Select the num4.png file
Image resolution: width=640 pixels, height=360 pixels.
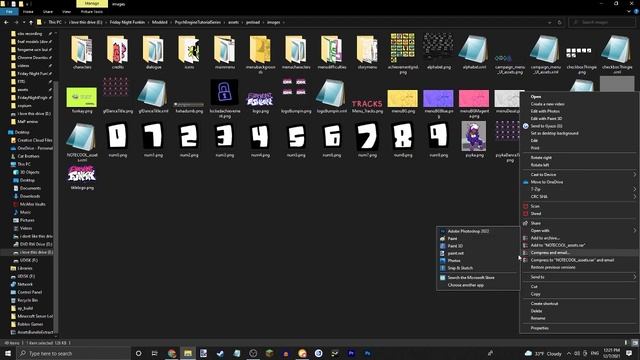click(x=260, y=140)
